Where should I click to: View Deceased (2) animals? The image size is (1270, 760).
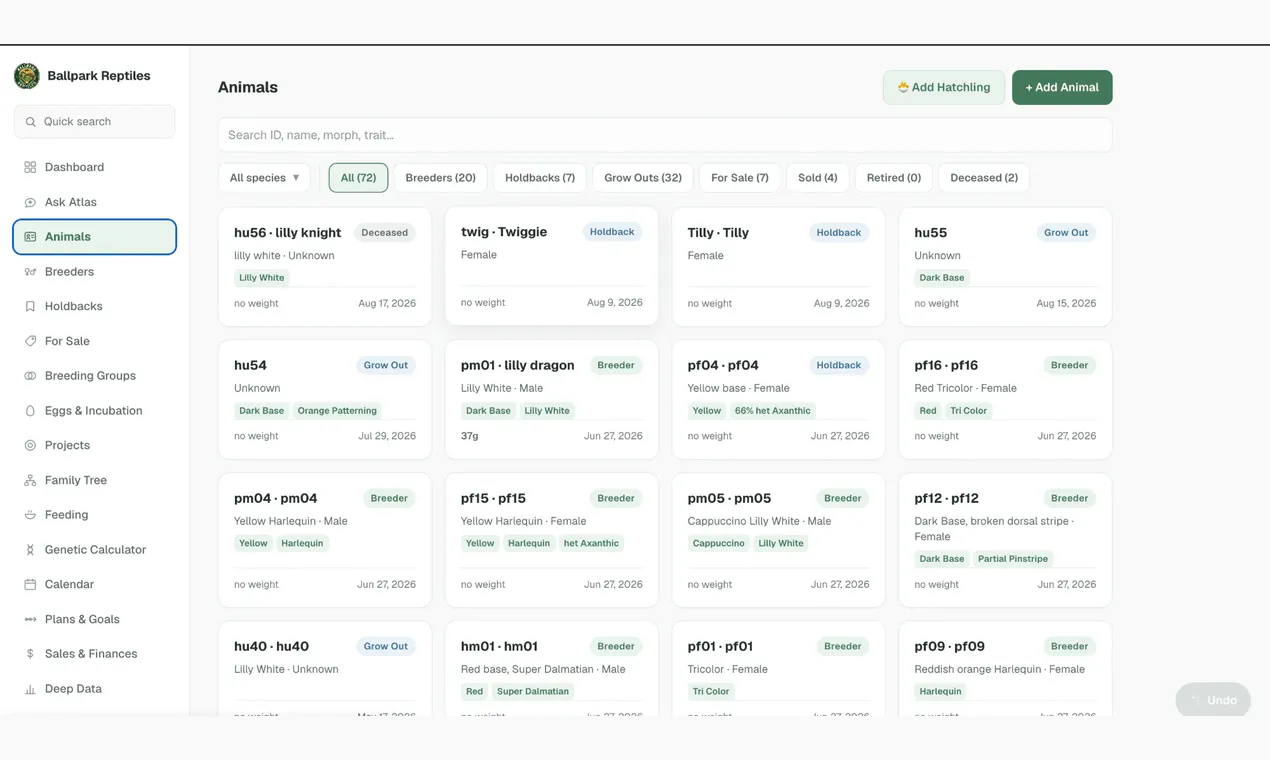(x=984, y=178)
